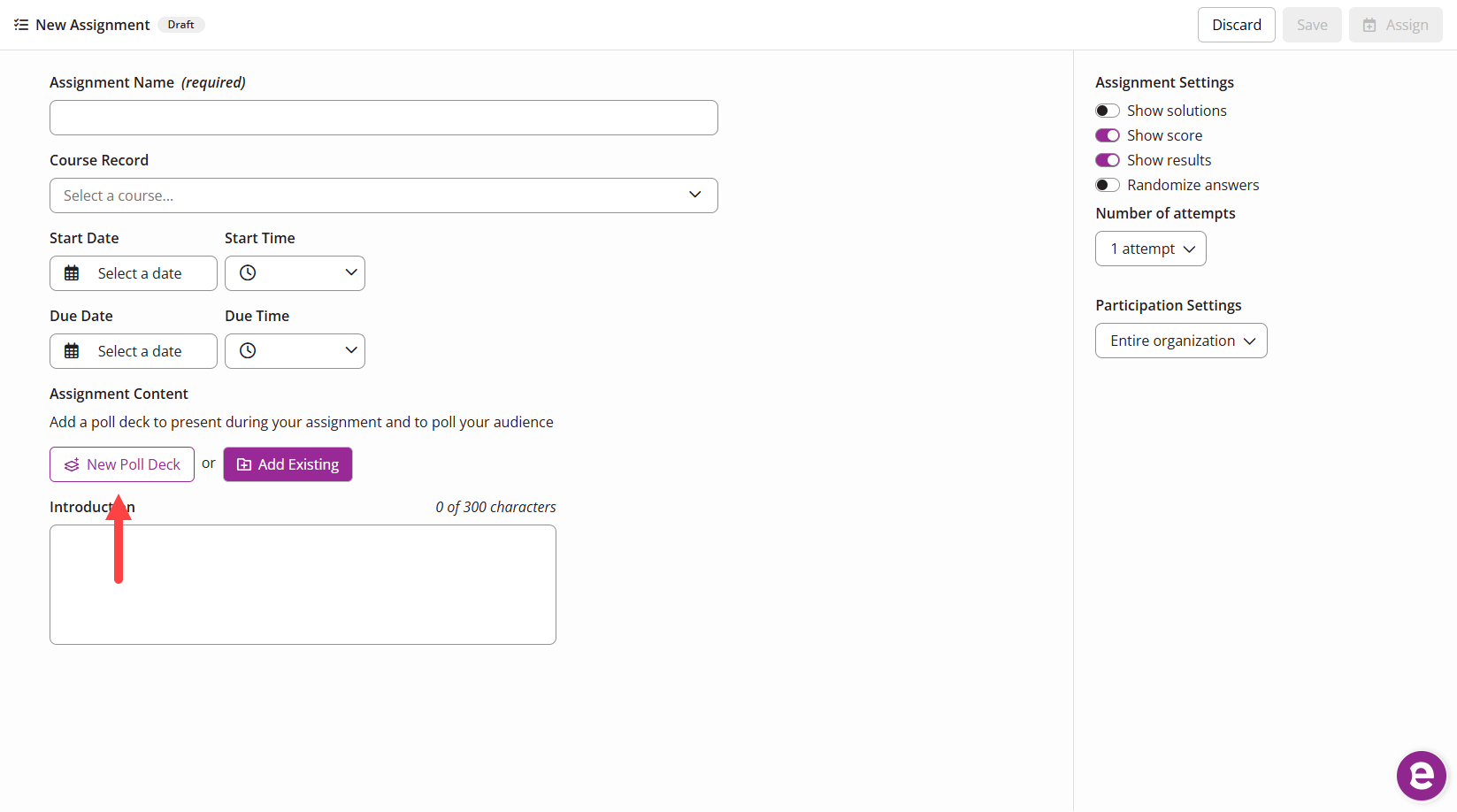Click Add Existing poll deck button
This screenshot has width=1457, height=812.
point(288,464)
